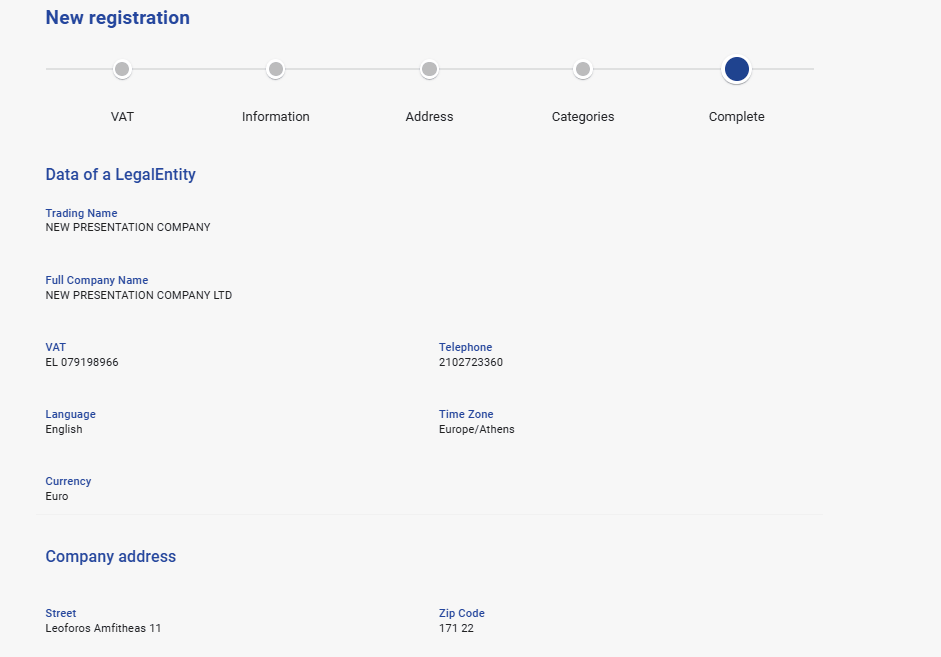Go to the Information step circle
The width and height of the screenshot is (941, 657).
pos(276,69)
